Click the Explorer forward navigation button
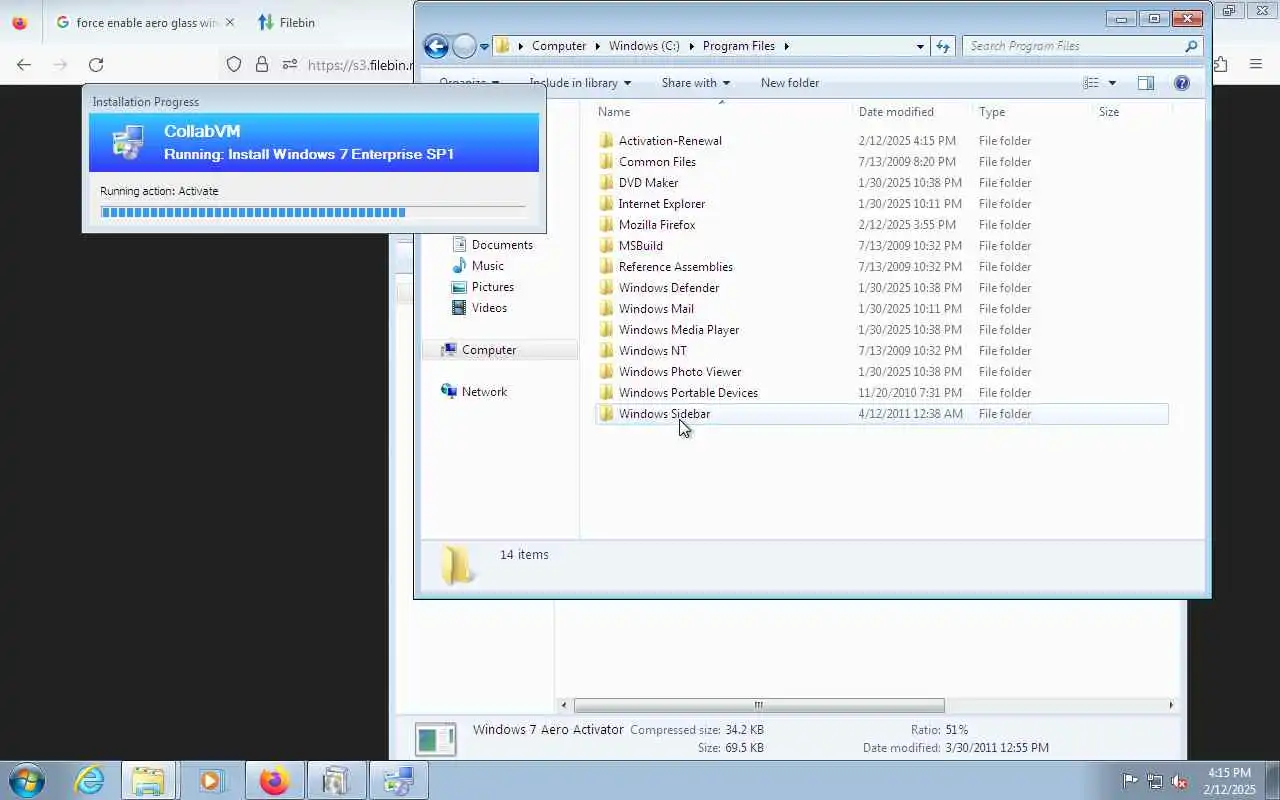 pos(464,46)
